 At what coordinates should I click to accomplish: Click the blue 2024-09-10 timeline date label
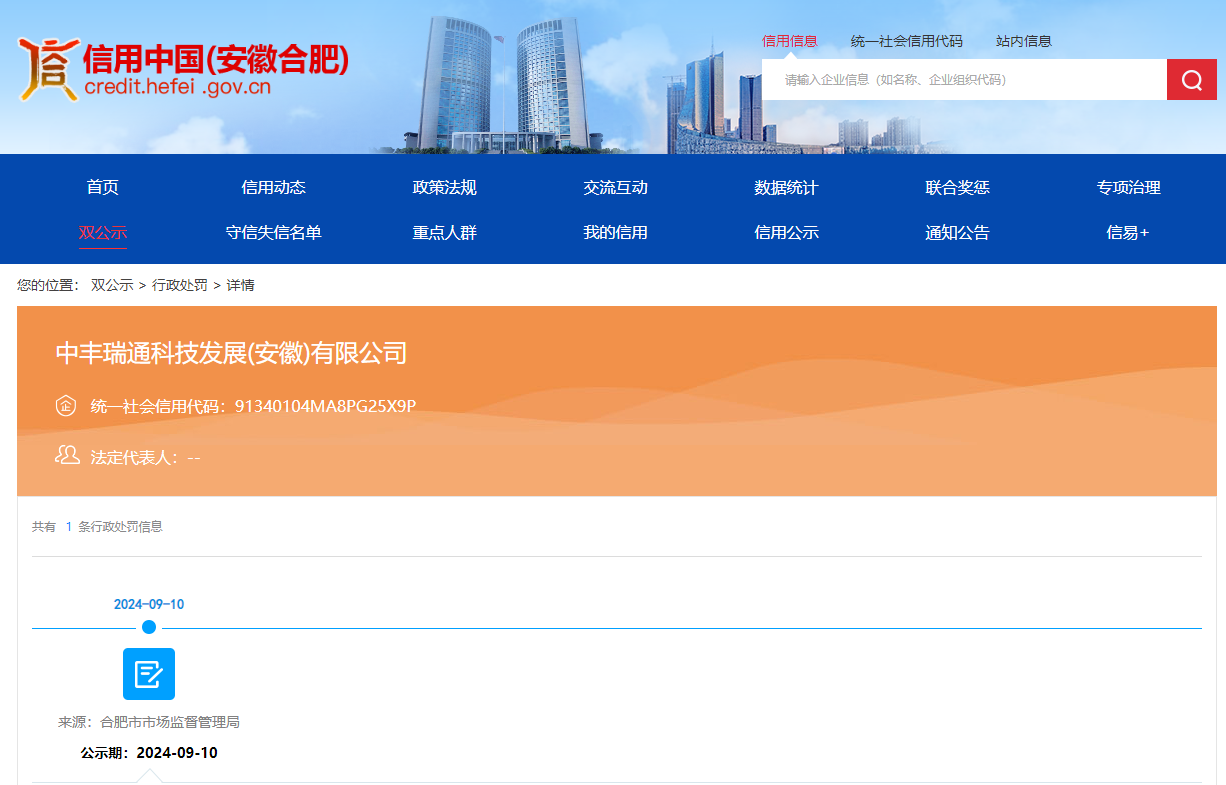(149, 604)
